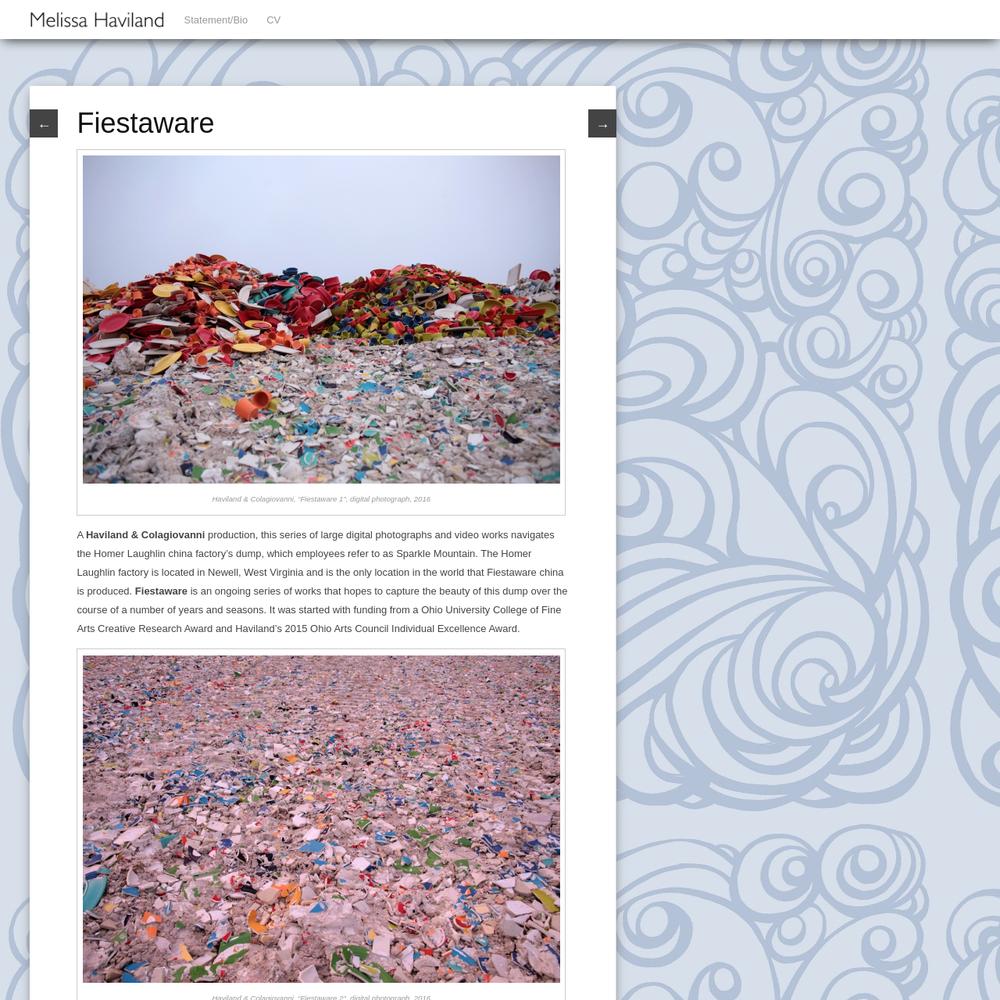
Task: Click the Fiestaware 2 caption at page bottom
Action: pyautogui.click(x=321, y=997)
